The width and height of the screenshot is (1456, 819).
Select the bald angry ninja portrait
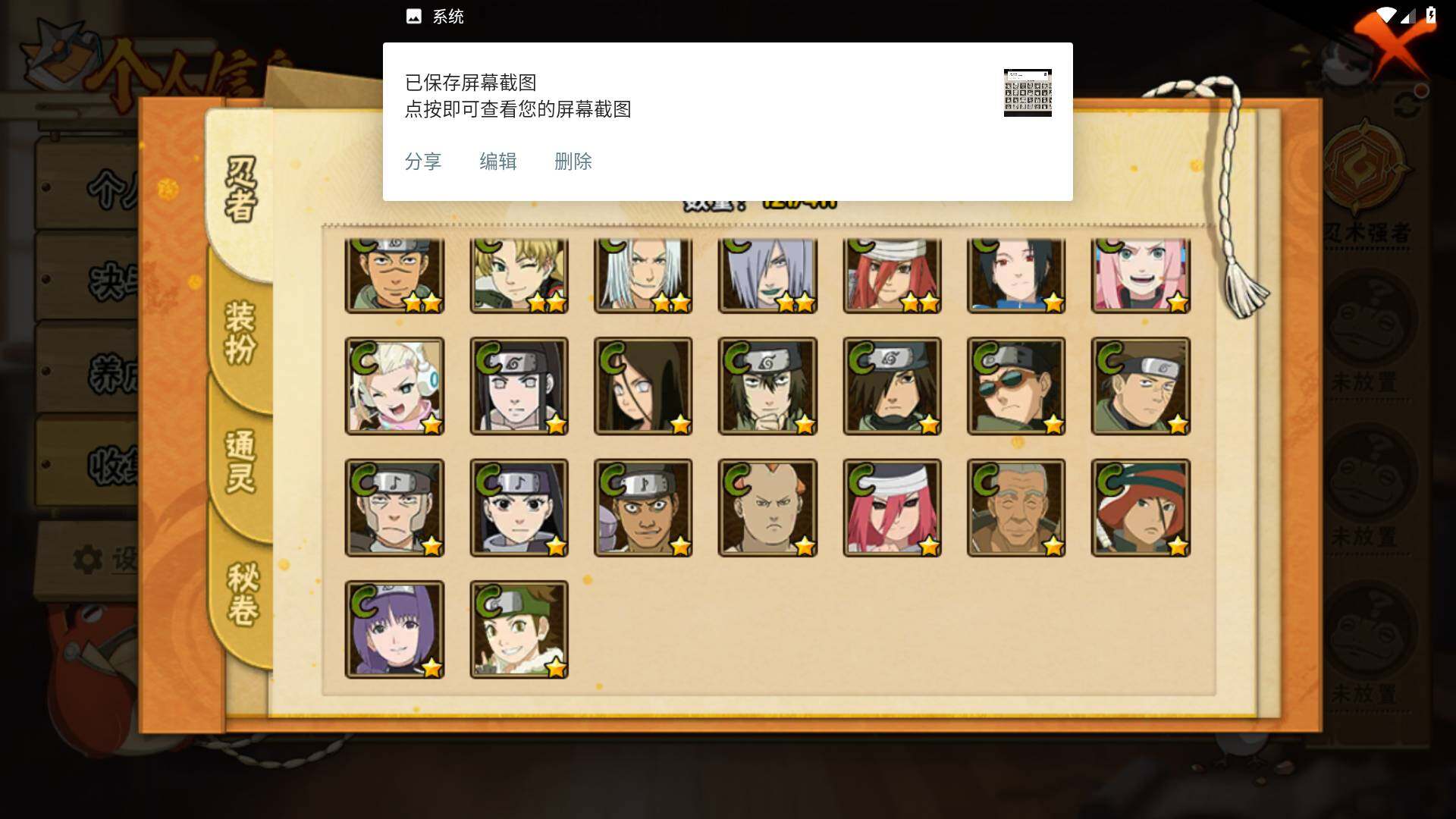pyautogui.click(x=767, y=507)
